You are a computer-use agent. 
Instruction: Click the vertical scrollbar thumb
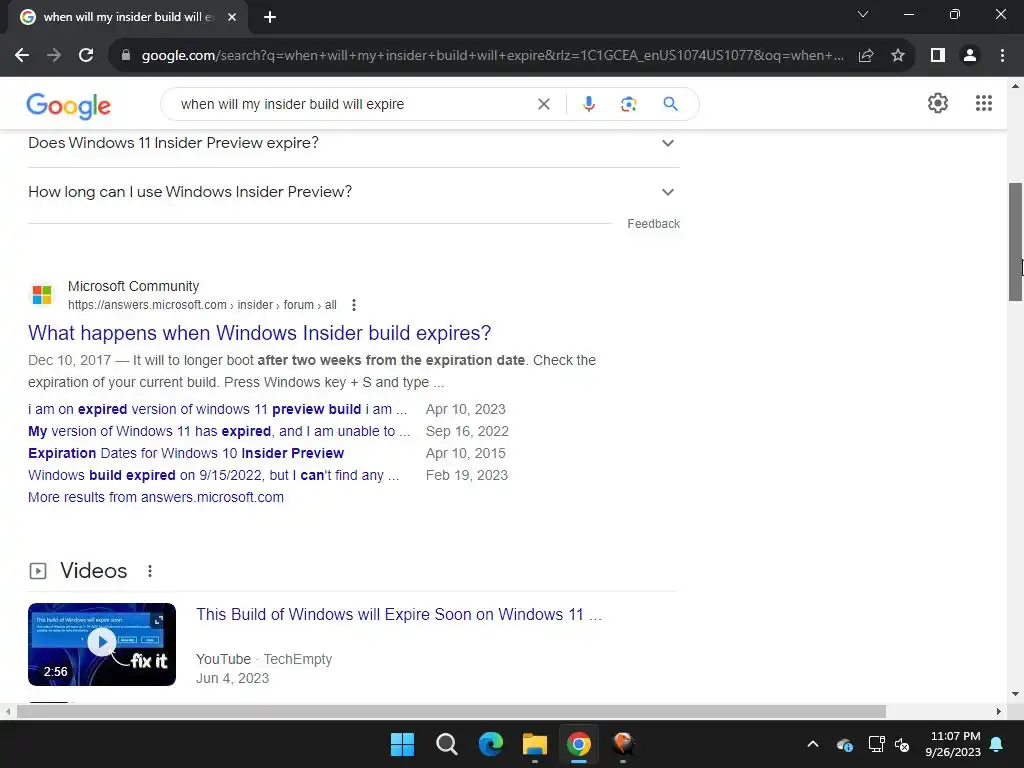pyautogui.click(x=1016, y=242)
